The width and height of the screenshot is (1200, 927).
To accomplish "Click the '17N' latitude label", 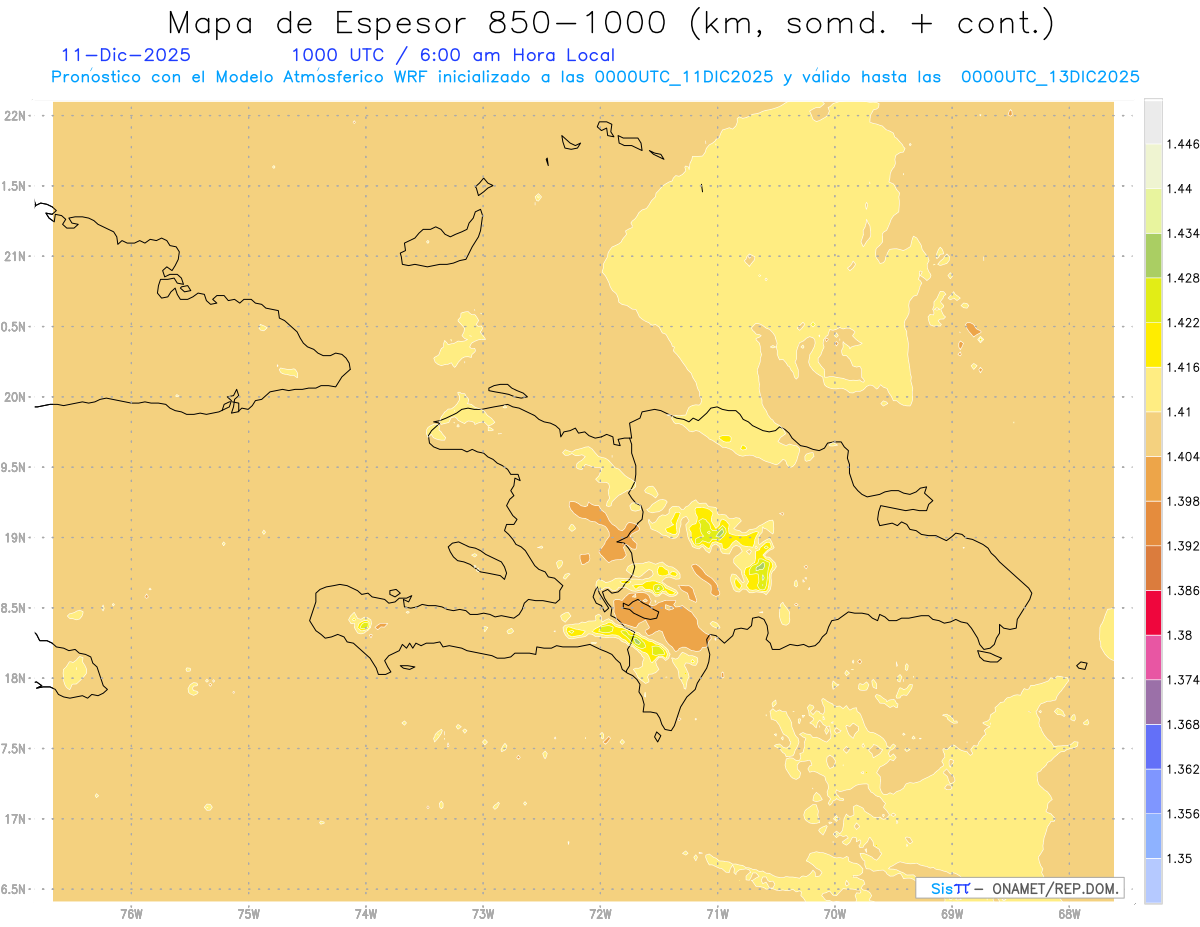I will (x=17, y=819).
